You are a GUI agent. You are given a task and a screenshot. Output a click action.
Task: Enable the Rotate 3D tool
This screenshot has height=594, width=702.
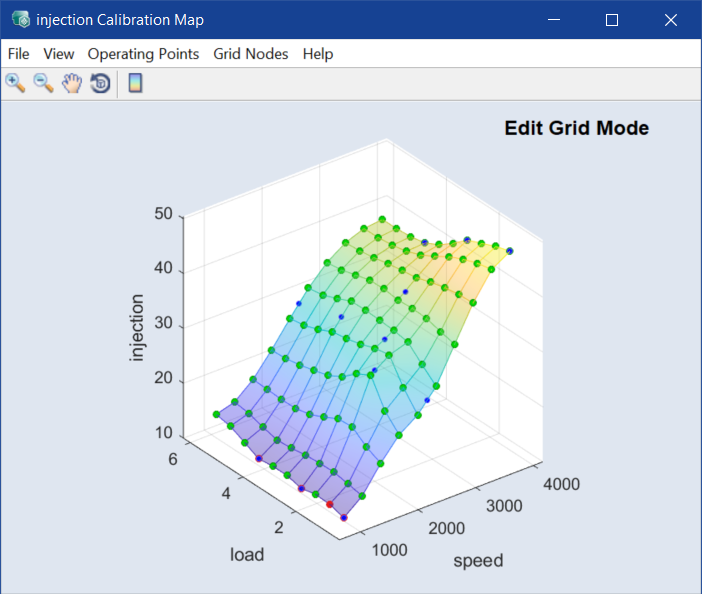click(99, 83)
